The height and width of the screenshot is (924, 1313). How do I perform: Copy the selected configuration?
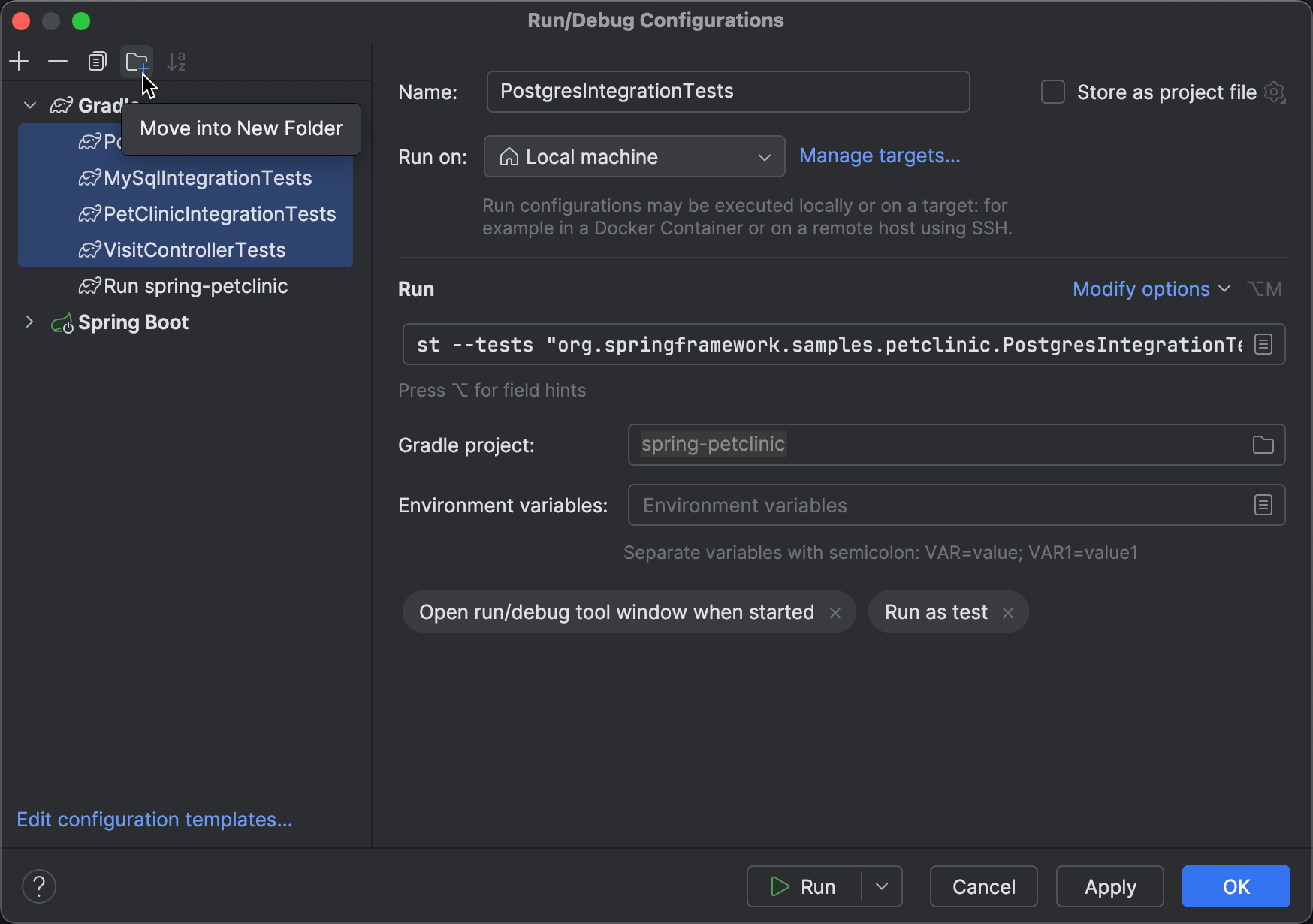(97, 61)
